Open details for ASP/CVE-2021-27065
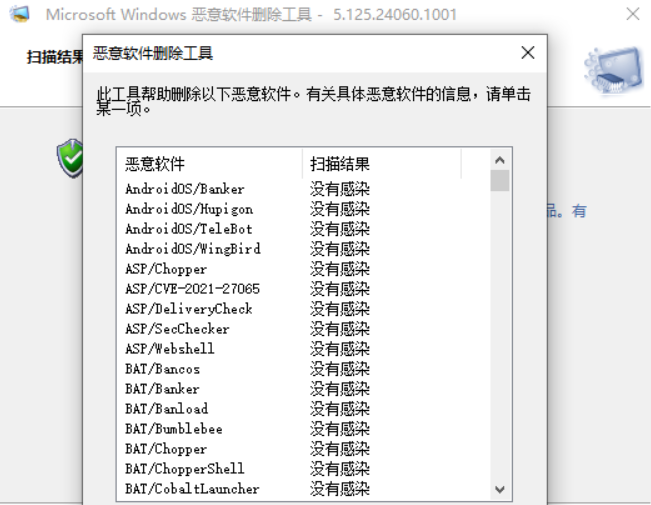Image resolution: width=651 pixels, height=505 pixels. [192, 289]
